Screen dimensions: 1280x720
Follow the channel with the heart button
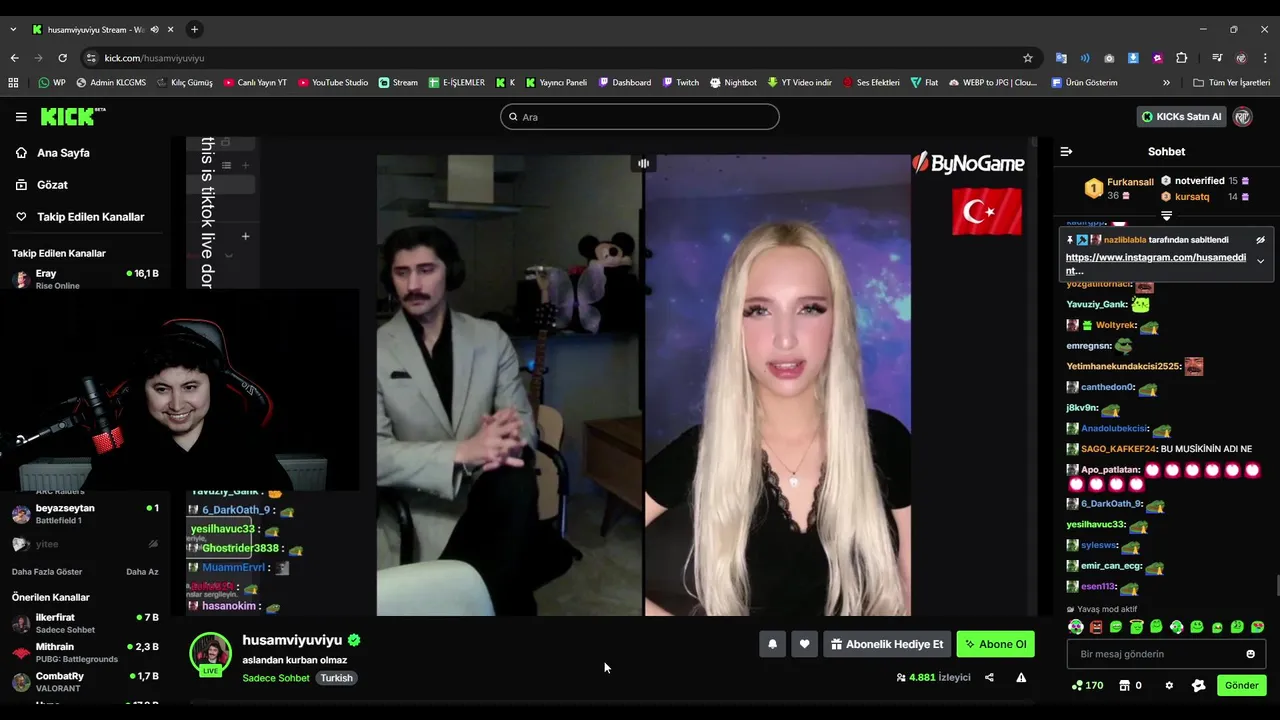804,645
